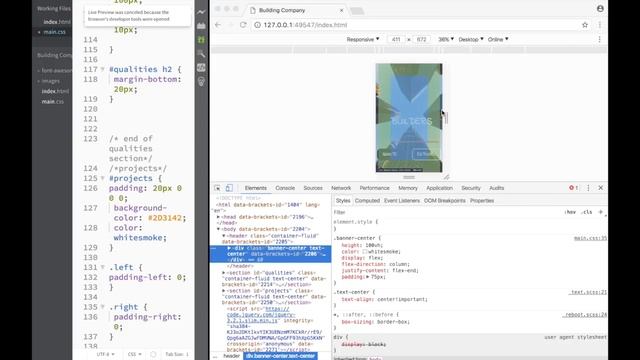Switch to the Sources tab
640x360 pixels.
click(x=313, y=188)
